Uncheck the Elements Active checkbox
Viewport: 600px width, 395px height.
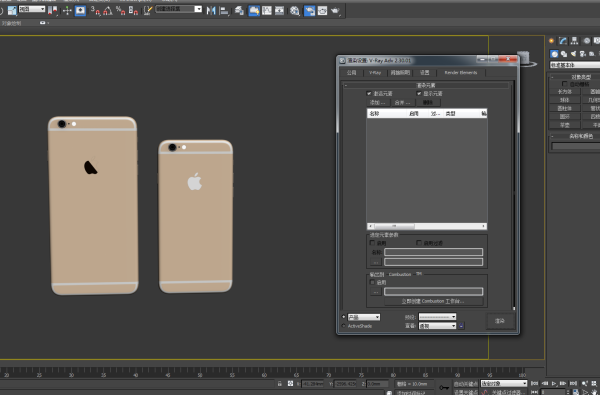(x=369, y=93)
